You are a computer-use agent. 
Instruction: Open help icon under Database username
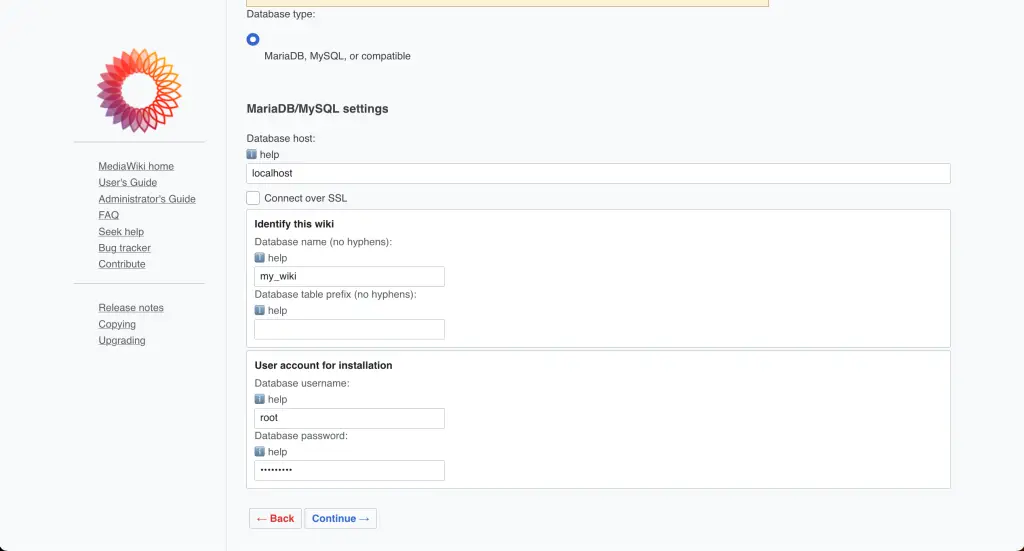pos(259,399)
